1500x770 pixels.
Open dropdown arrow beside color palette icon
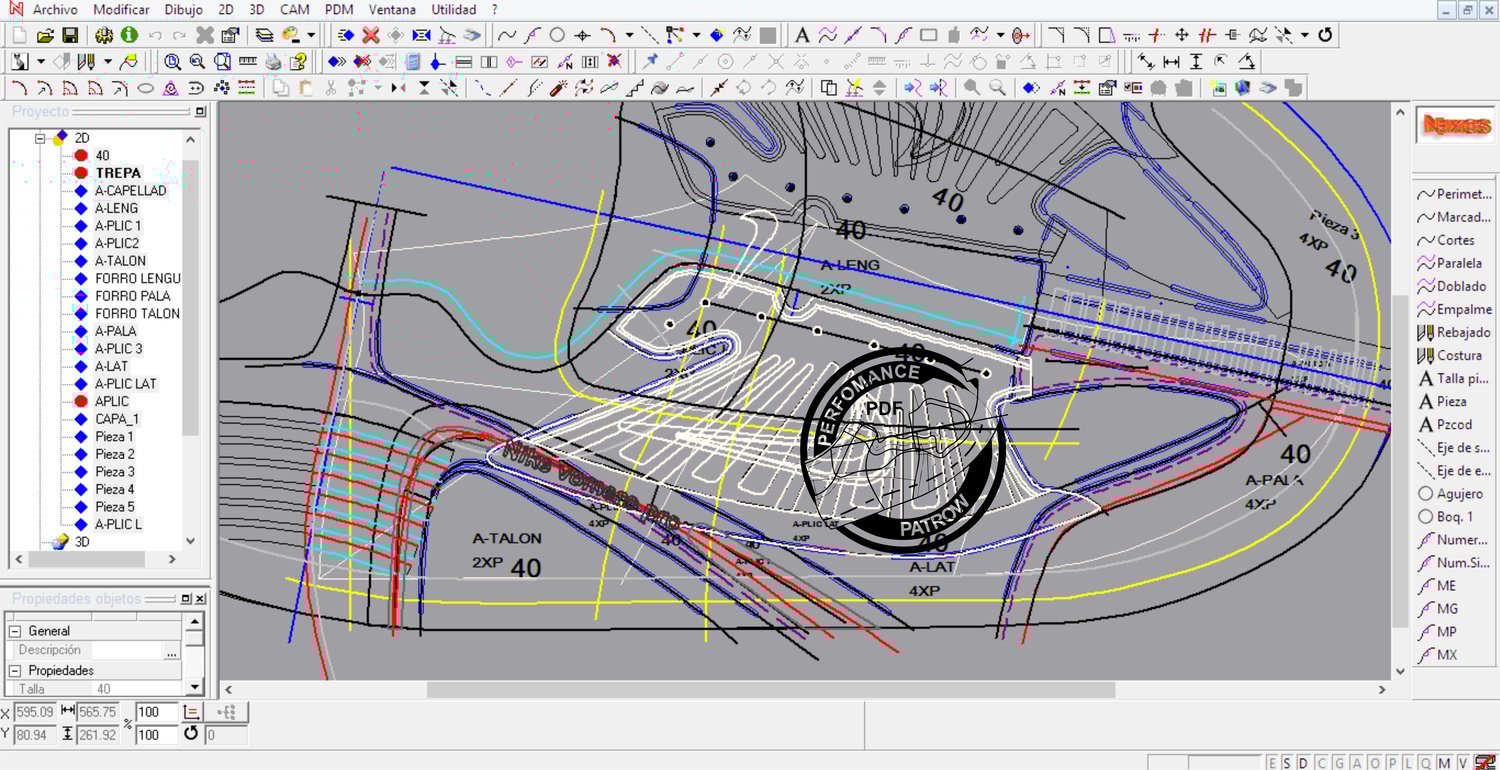[x=311, y=35]
